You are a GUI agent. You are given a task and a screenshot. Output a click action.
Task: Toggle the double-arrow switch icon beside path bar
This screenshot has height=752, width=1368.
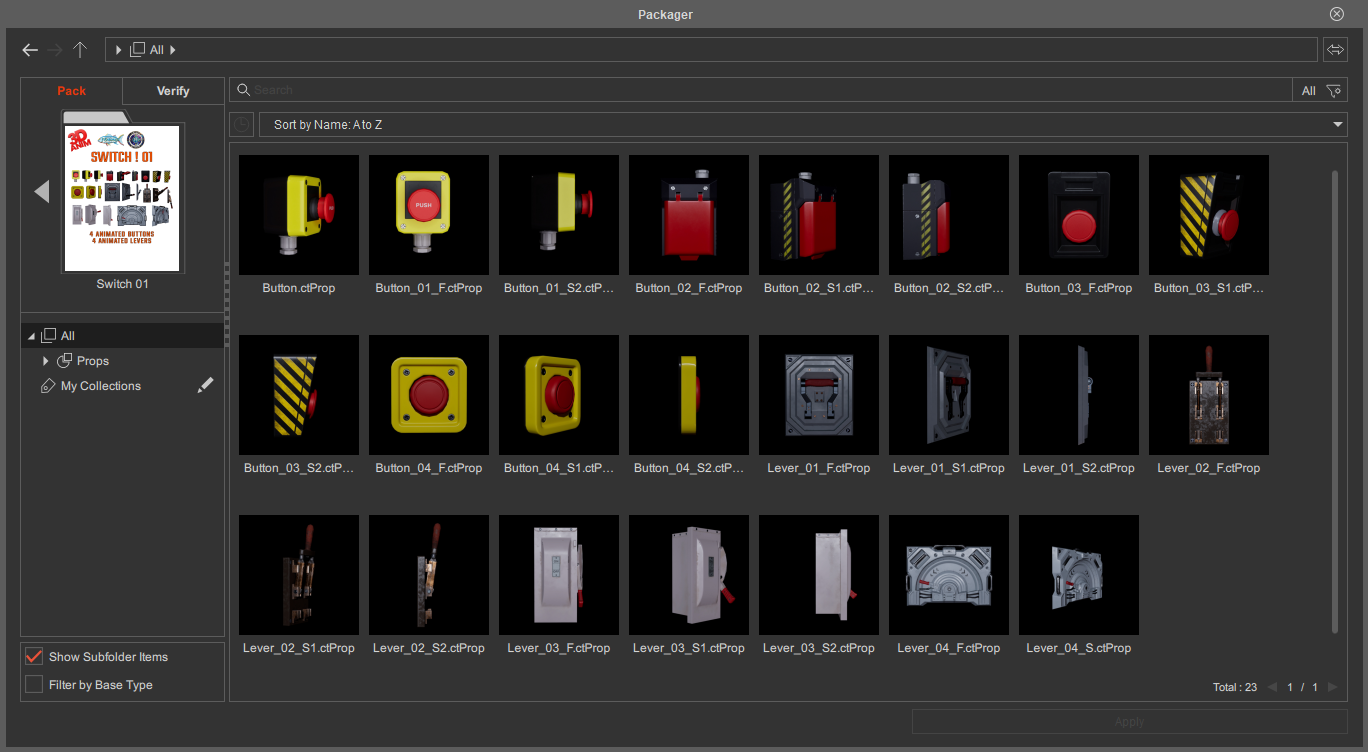coord(1335,50)
